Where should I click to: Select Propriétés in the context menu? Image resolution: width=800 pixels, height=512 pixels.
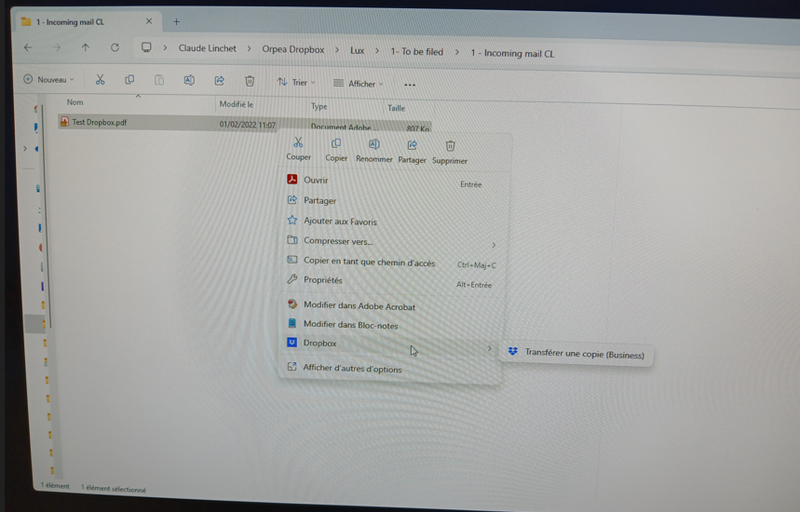pos(391,281)
